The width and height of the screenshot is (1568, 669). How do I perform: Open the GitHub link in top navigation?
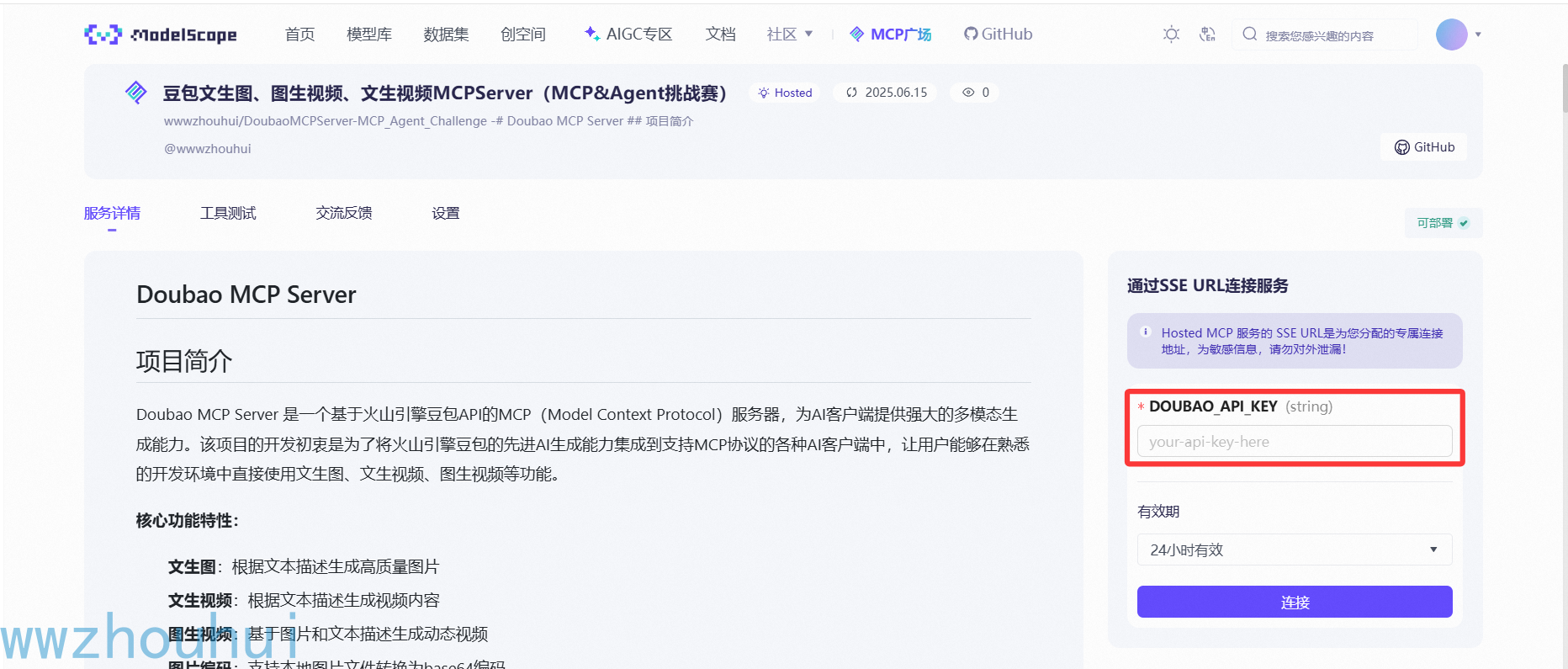(x=998, y=35)
